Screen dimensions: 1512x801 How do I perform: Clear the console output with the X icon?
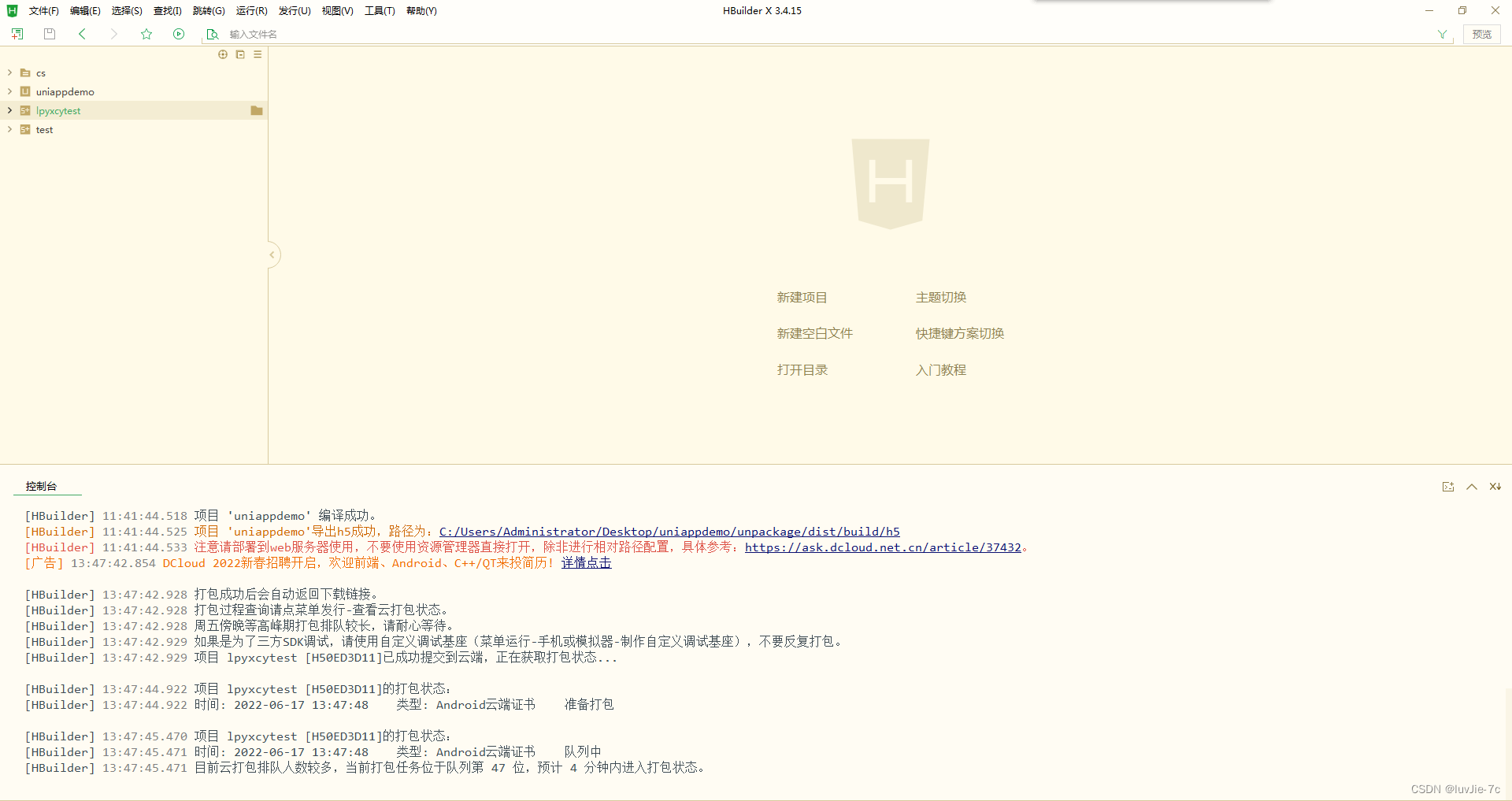pos(1495,486)
